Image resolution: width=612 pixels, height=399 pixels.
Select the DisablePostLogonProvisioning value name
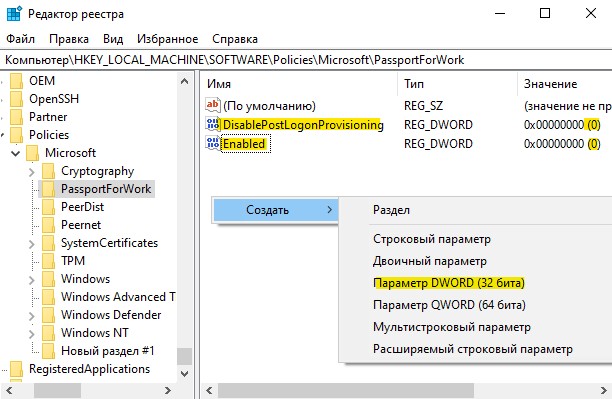point(303,125)
